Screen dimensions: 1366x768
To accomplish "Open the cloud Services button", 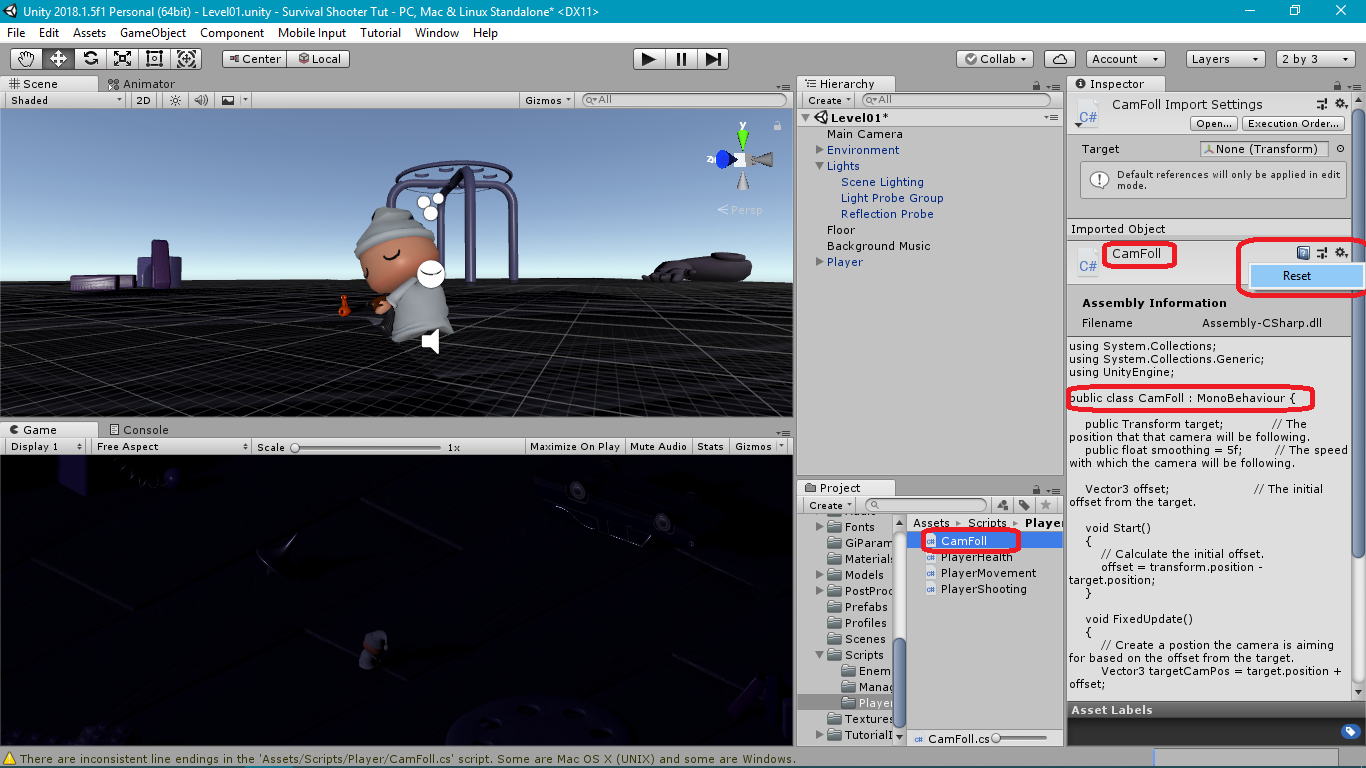I will (1059, 59).
